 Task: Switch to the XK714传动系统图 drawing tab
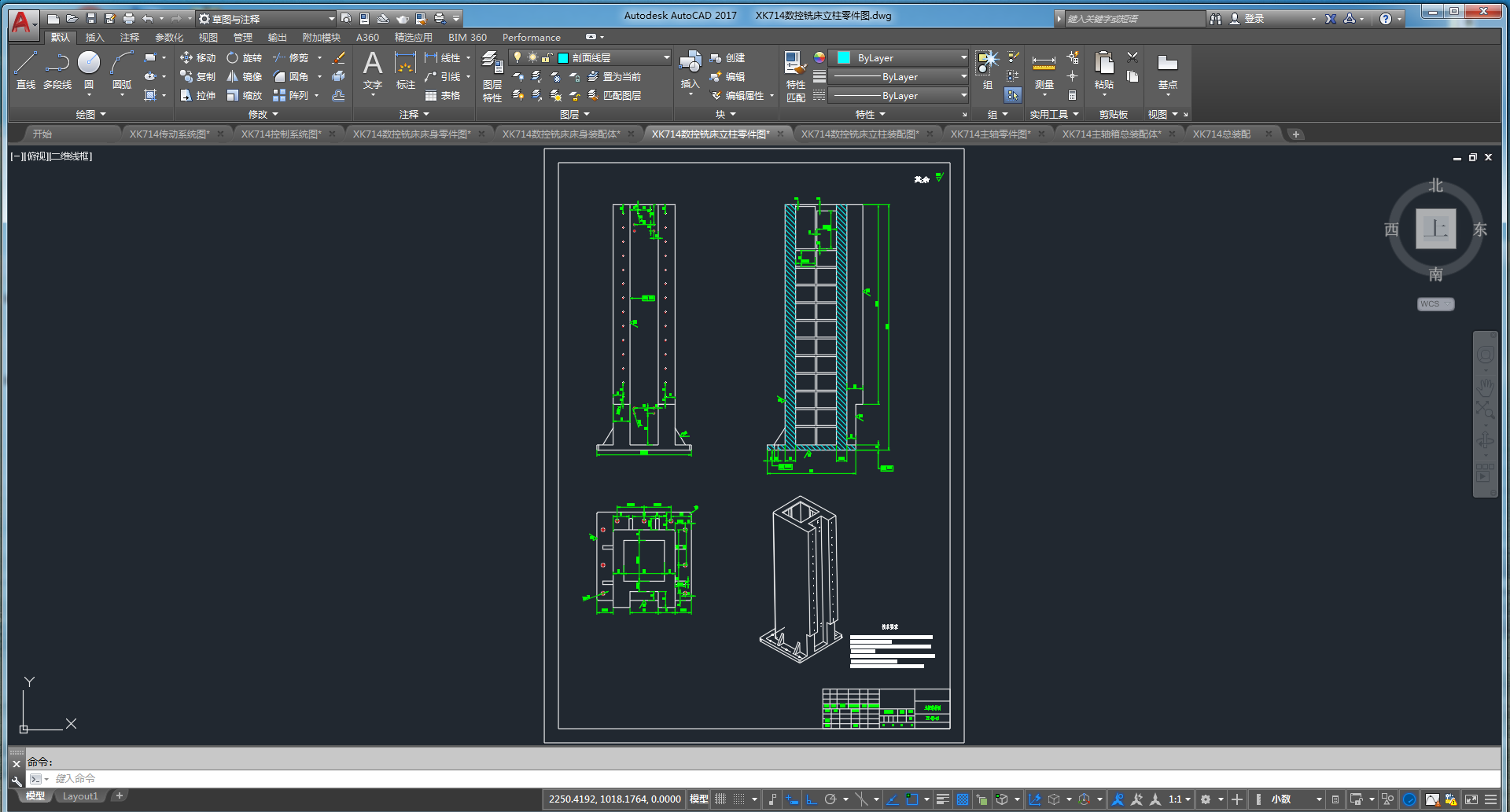click(170, 134)
